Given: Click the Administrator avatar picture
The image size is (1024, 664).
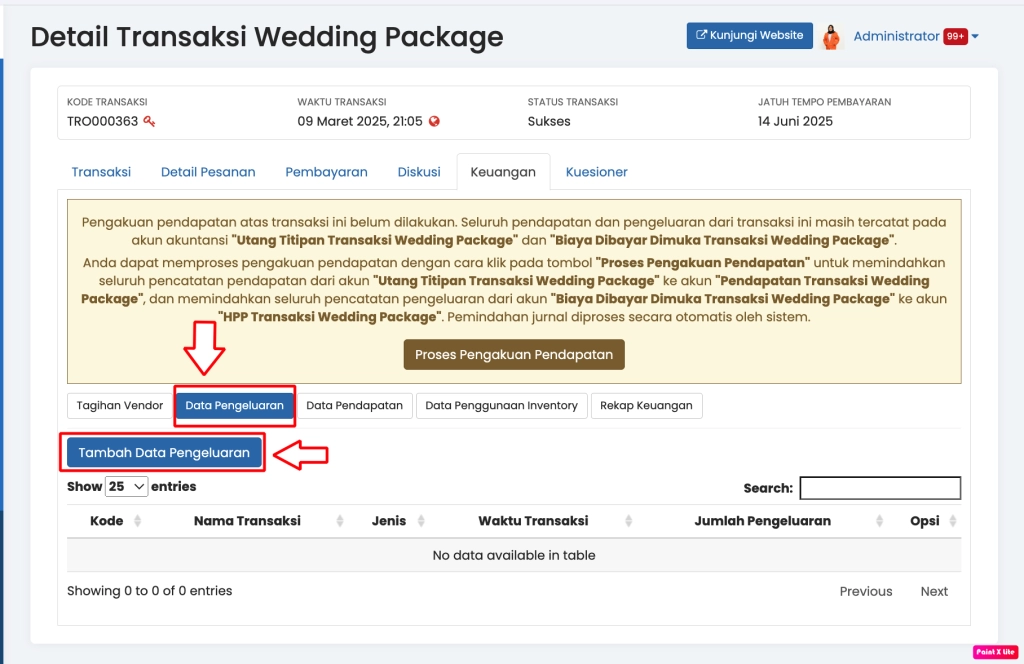Looking at the screenshot, I should [x=831, y=37].
